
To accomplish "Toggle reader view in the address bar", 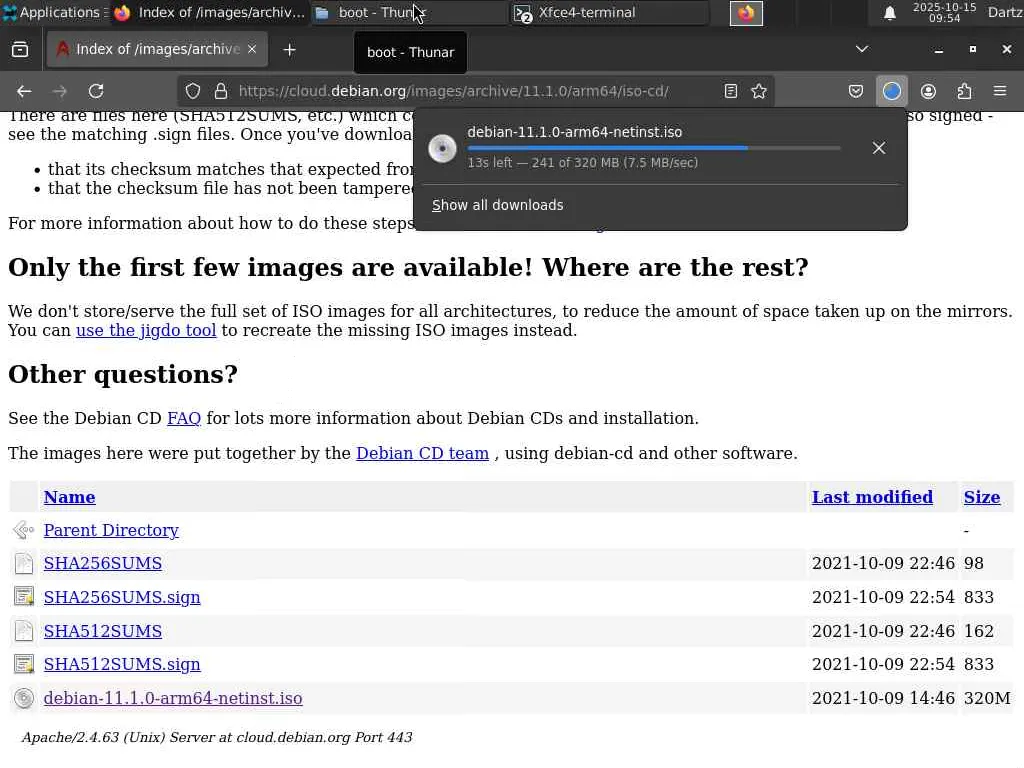I will pyautogui.click(x=731, y=91).
